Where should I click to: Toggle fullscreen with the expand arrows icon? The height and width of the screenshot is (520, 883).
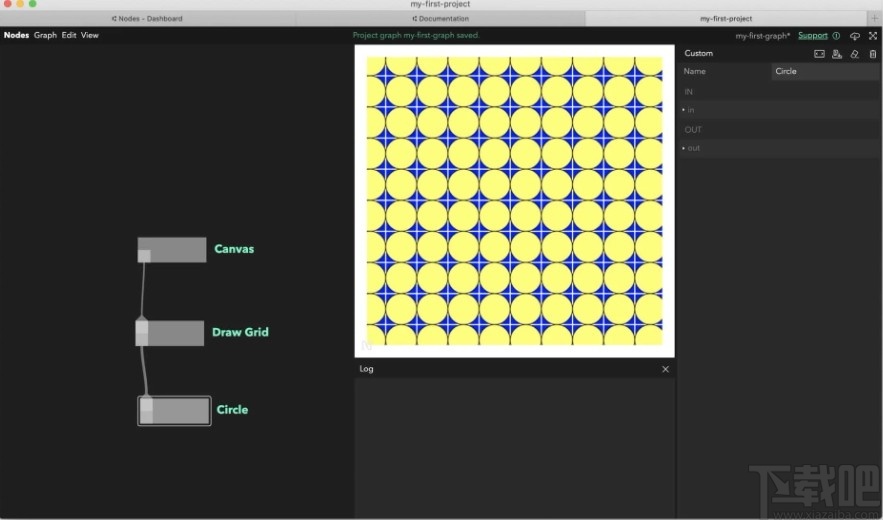[873, 35]
